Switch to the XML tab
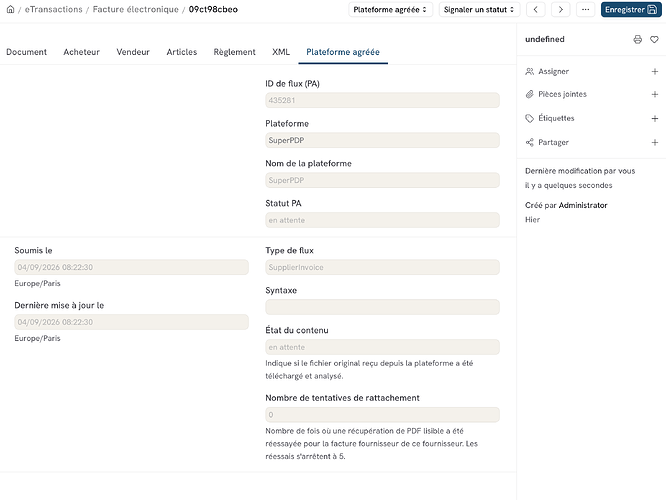 (281, 52)
